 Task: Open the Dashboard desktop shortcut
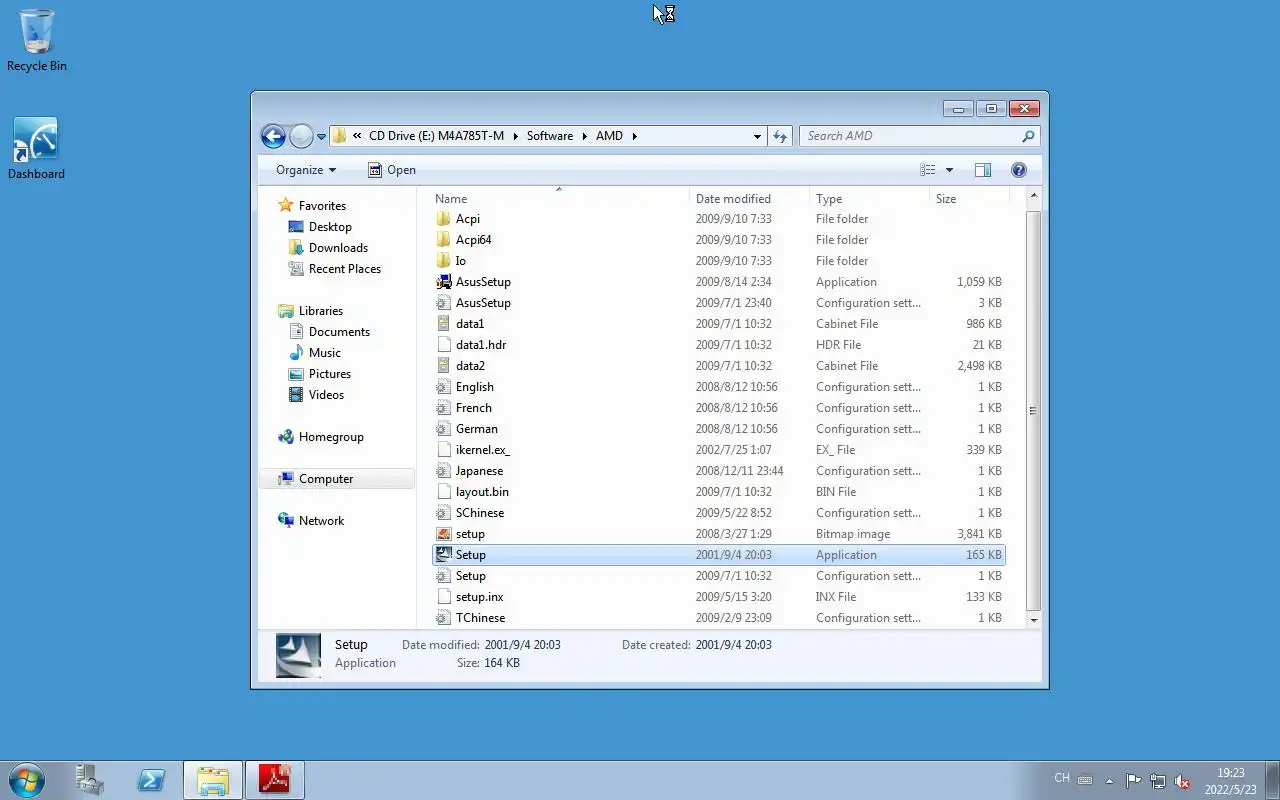[x=36, y=148]
